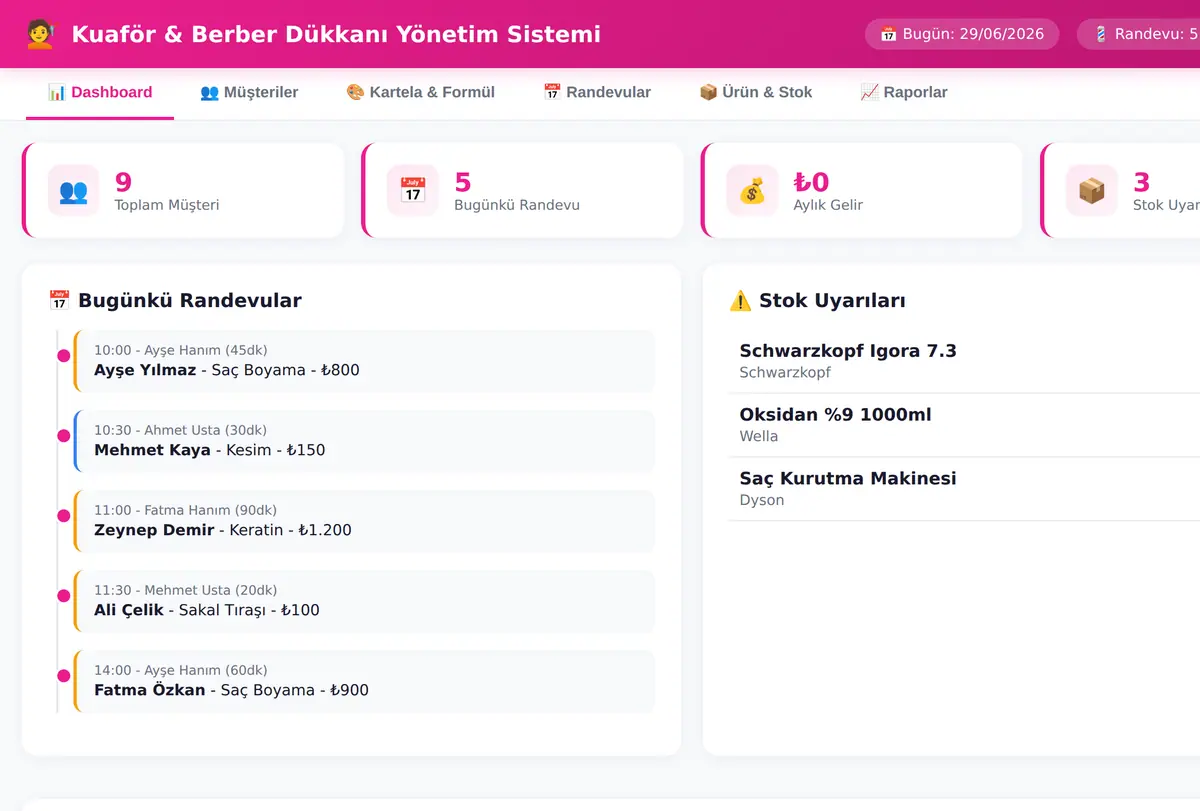
Task: Select Saç Kurutma Makinesi stock alert
Action: pos(964,489)
